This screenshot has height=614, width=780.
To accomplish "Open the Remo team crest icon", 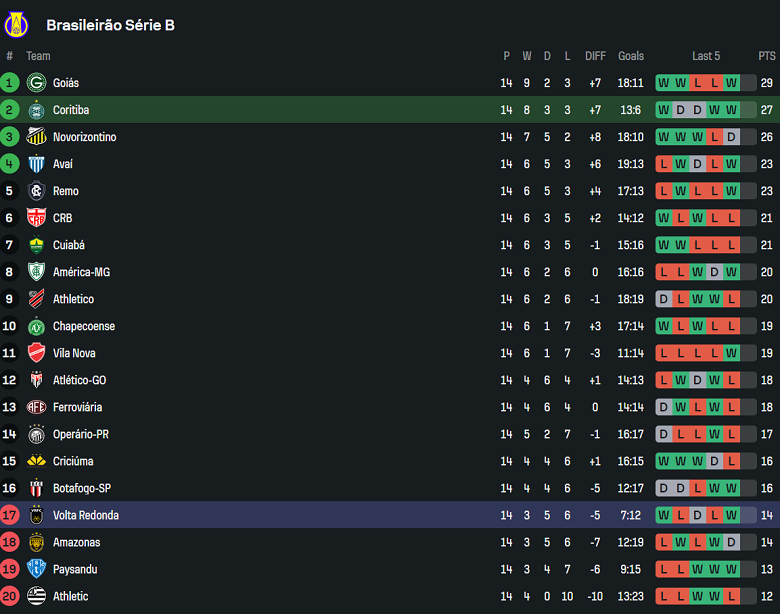I will [37, 191].
